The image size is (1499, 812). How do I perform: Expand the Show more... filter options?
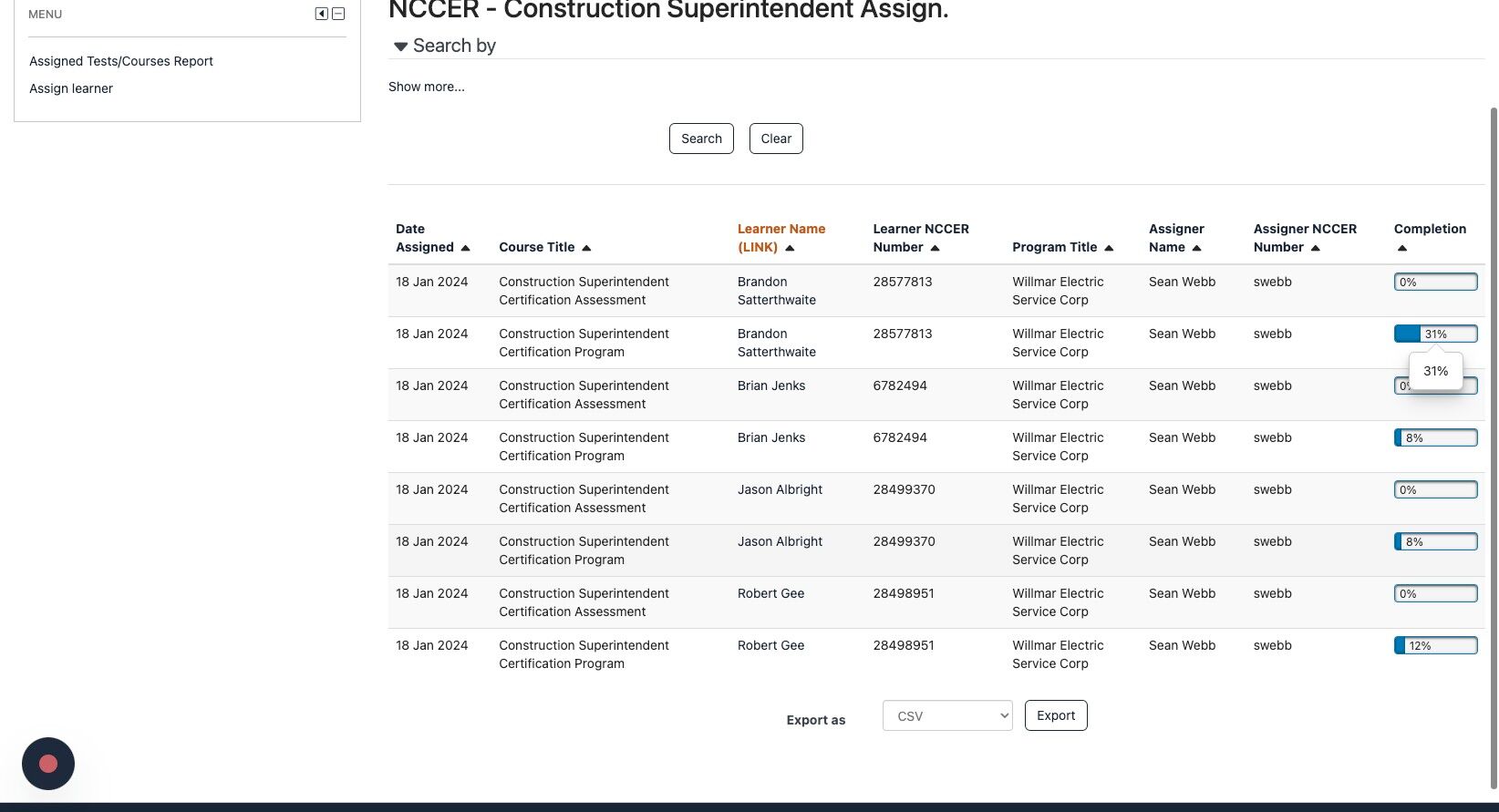pyautogui.click(x=427, y=87)
